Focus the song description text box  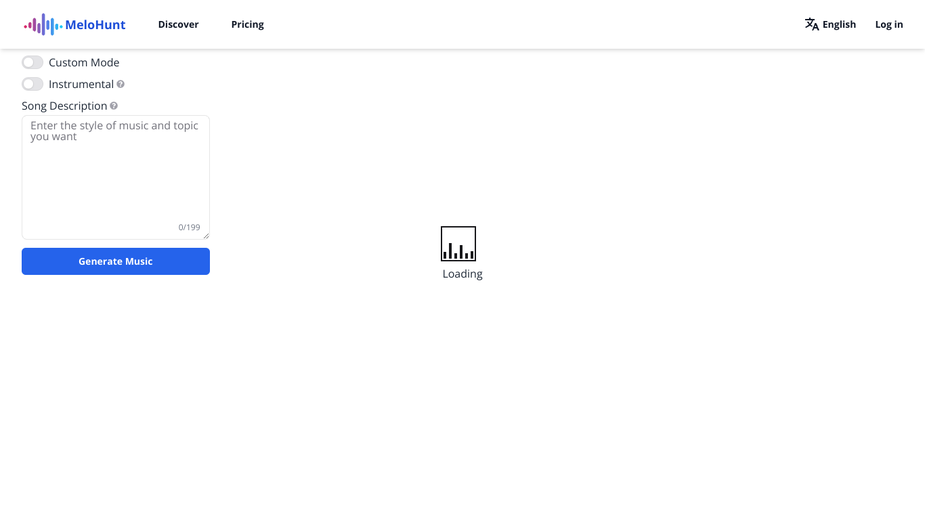pyautogui.click(x=115, y=170)
